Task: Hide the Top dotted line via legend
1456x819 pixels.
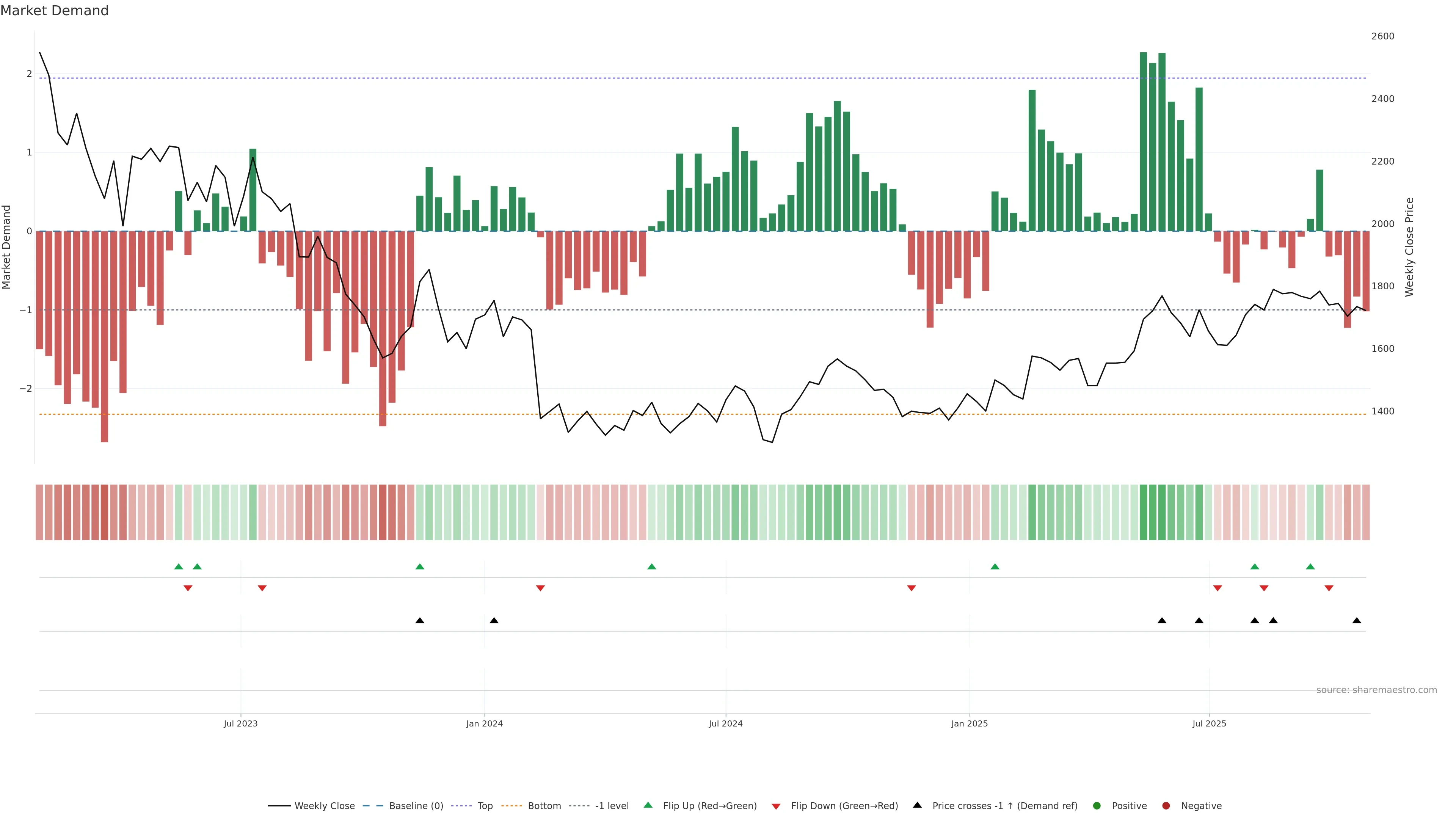Action: 485,805
